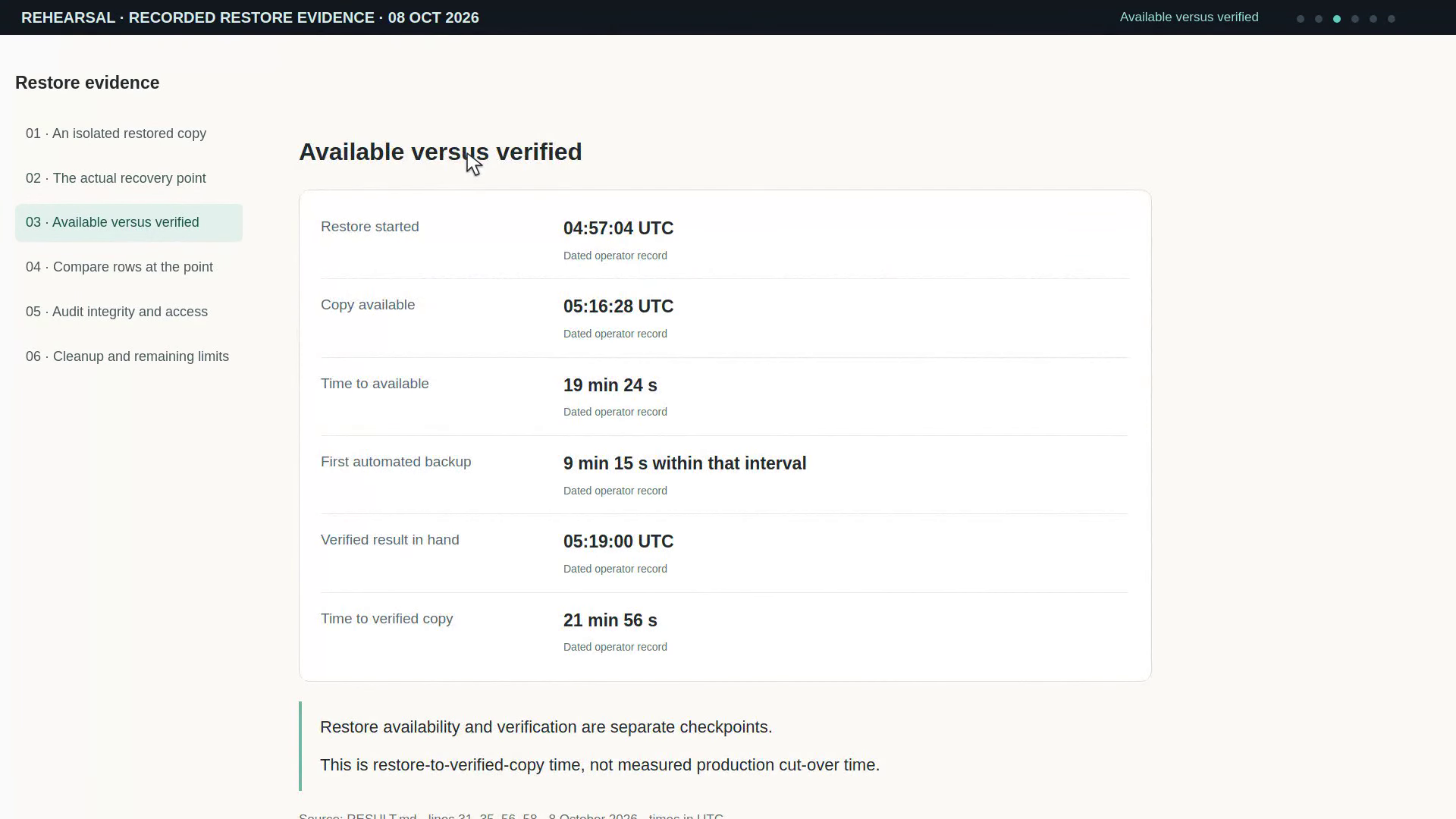Click the First automated backup row value
Image resolution: width=1456 pixels, height=819 pixels.
pyautogui.click(x=685, y=463)
